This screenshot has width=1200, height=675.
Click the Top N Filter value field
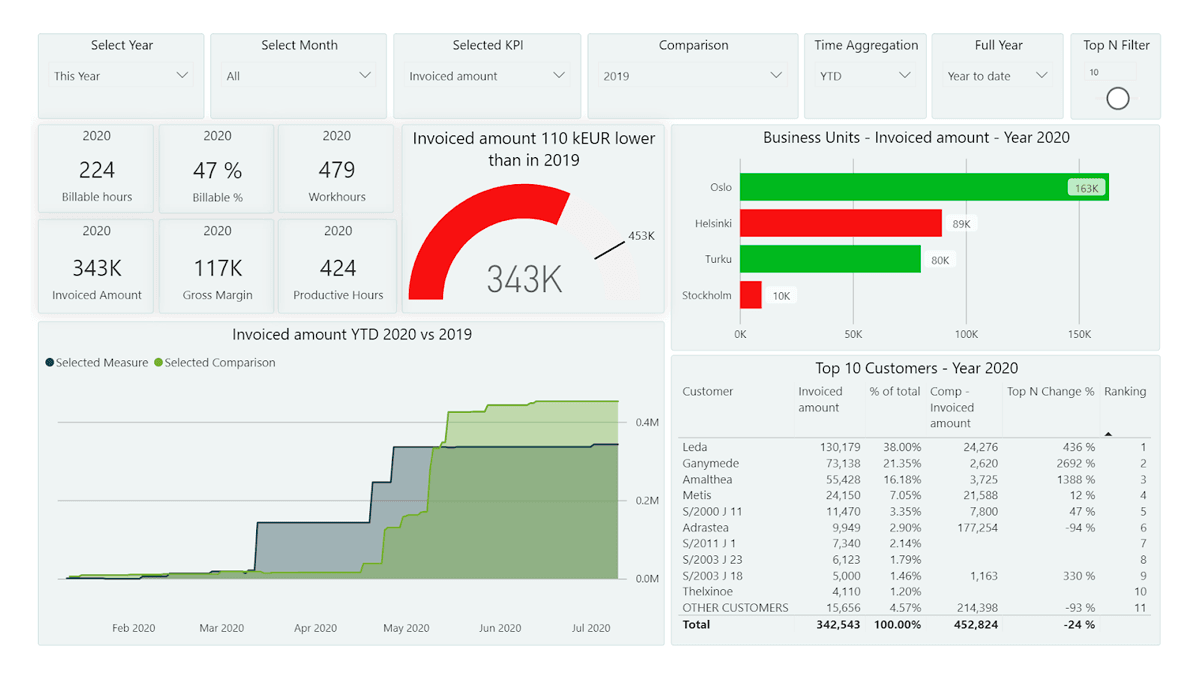tap(1110, 73)
